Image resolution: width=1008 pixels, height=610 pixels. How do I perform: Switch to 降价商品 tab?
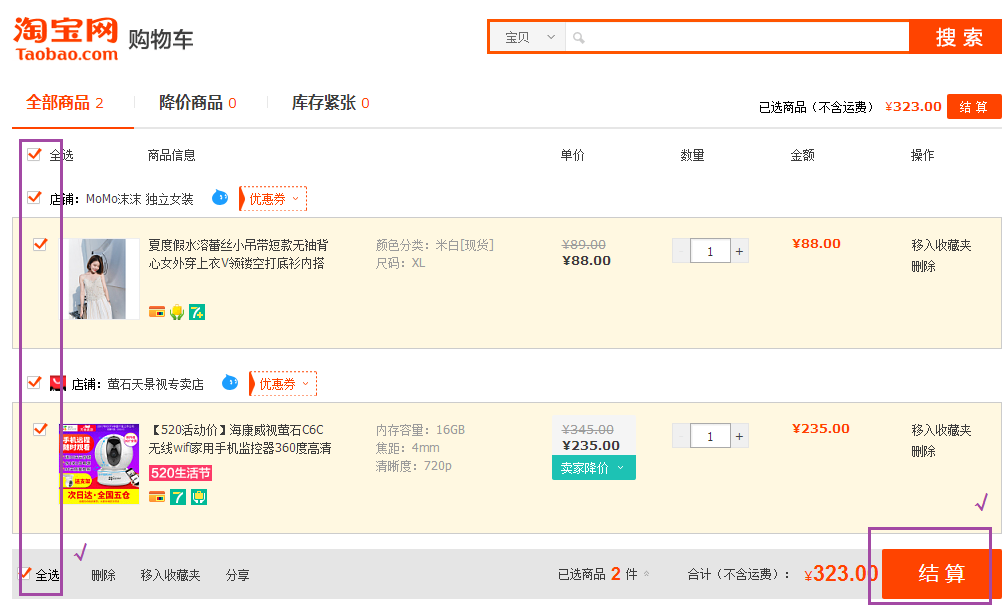click(x=197, y=103)
